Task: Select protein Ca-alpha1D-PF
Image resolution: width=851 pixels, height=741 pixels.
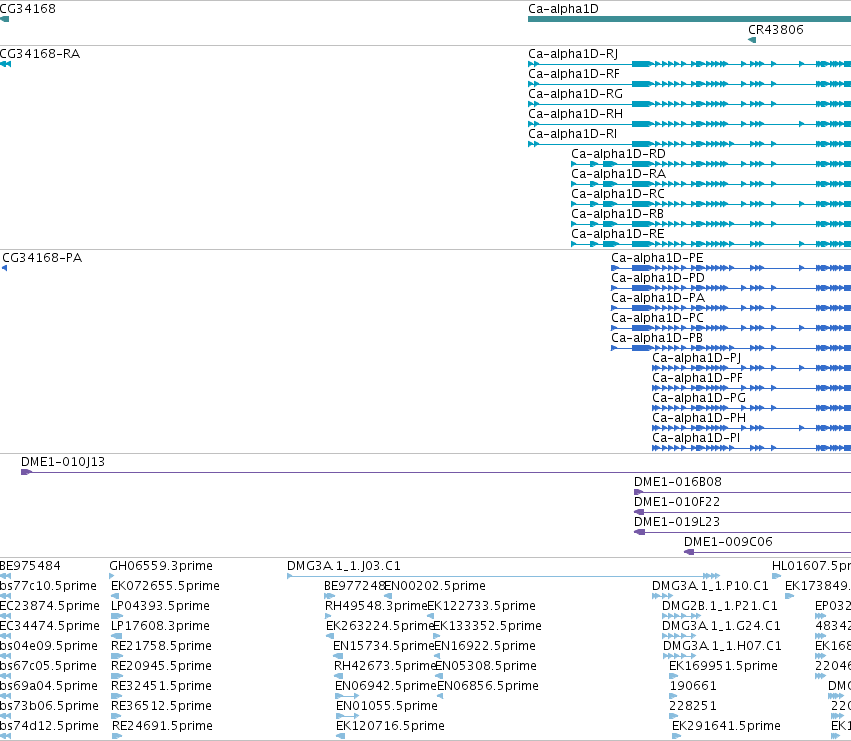Action: tap(752, 388)
